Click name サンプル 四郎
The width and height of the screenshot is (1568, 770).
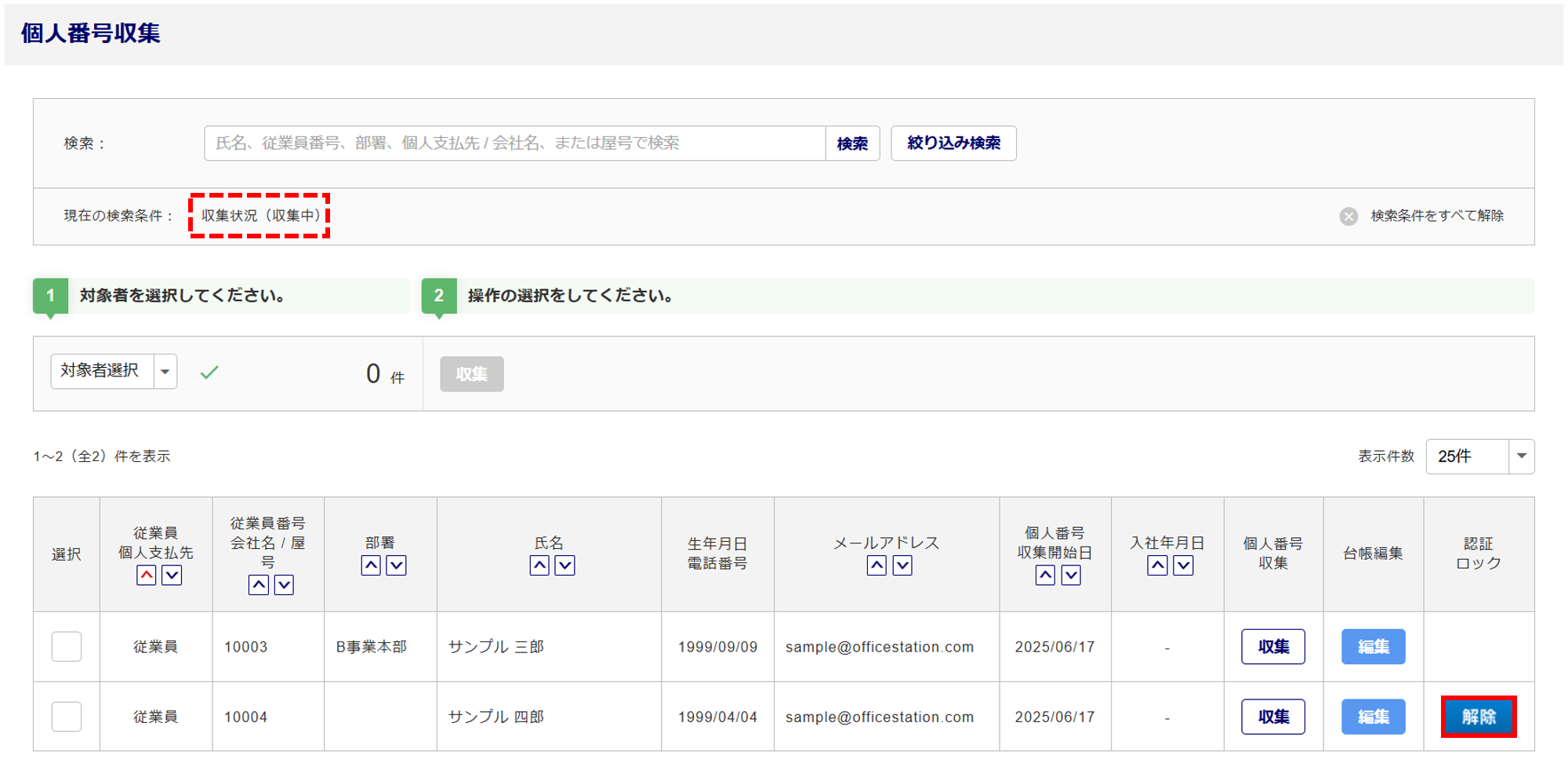(496, 717)
